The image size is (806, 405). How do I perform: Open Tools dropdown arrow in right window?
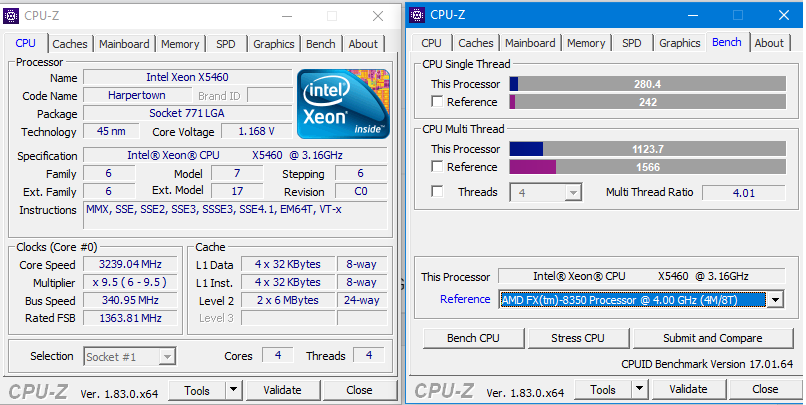pos(639,390)
